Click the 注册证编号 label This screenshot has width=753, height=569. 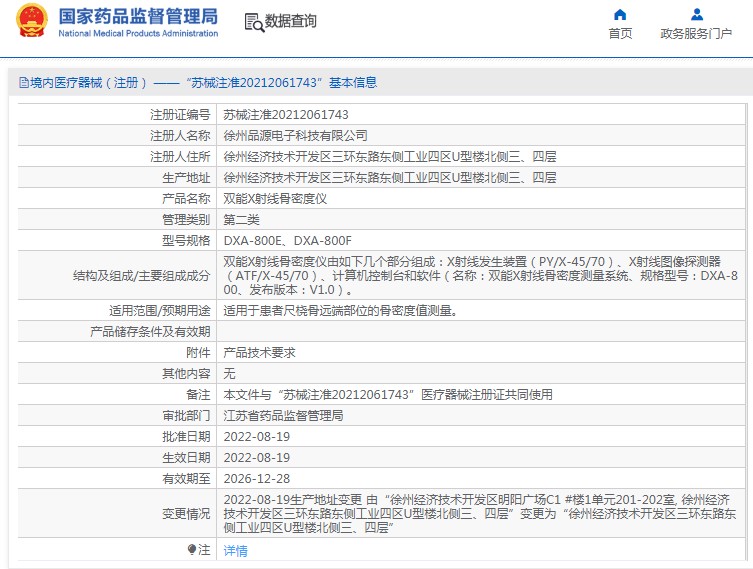click(x=180, y=115)
